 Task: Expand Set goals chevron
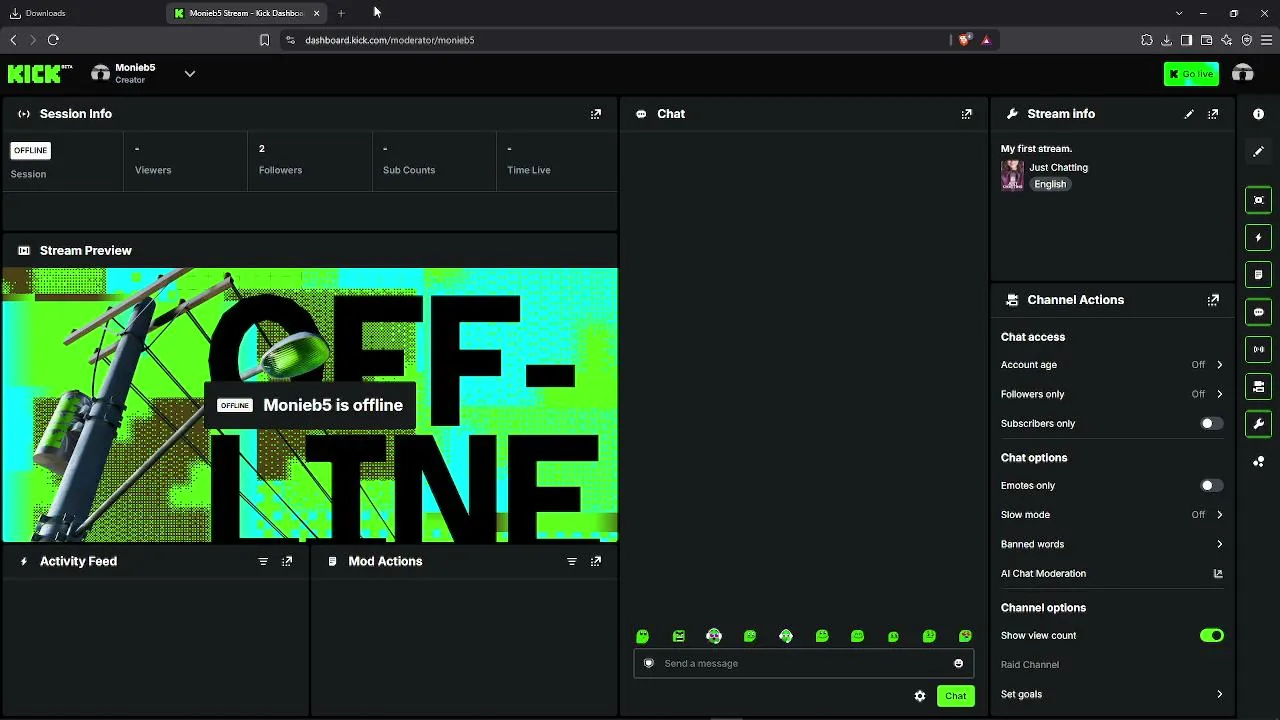pyautogui.click(x=1219, y=694)
